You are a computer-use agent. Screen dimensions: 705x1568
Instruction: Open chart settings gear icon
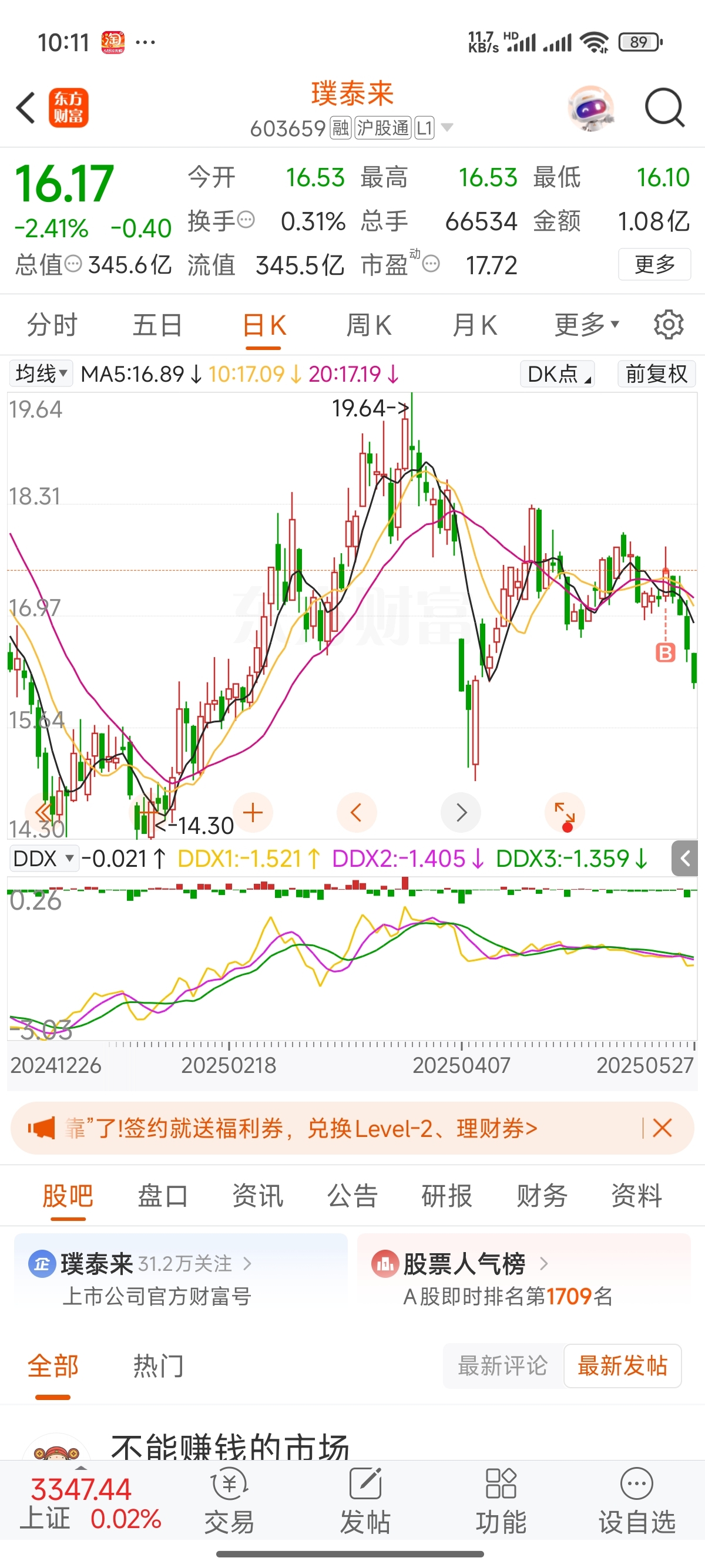point(669,324)
